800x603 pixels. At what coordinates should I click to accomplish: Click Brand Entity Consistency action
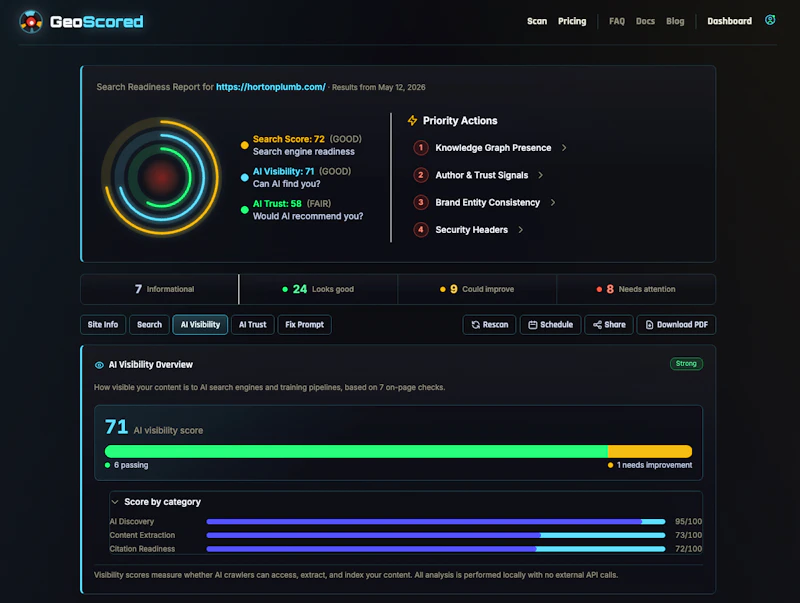coord(487,203)
